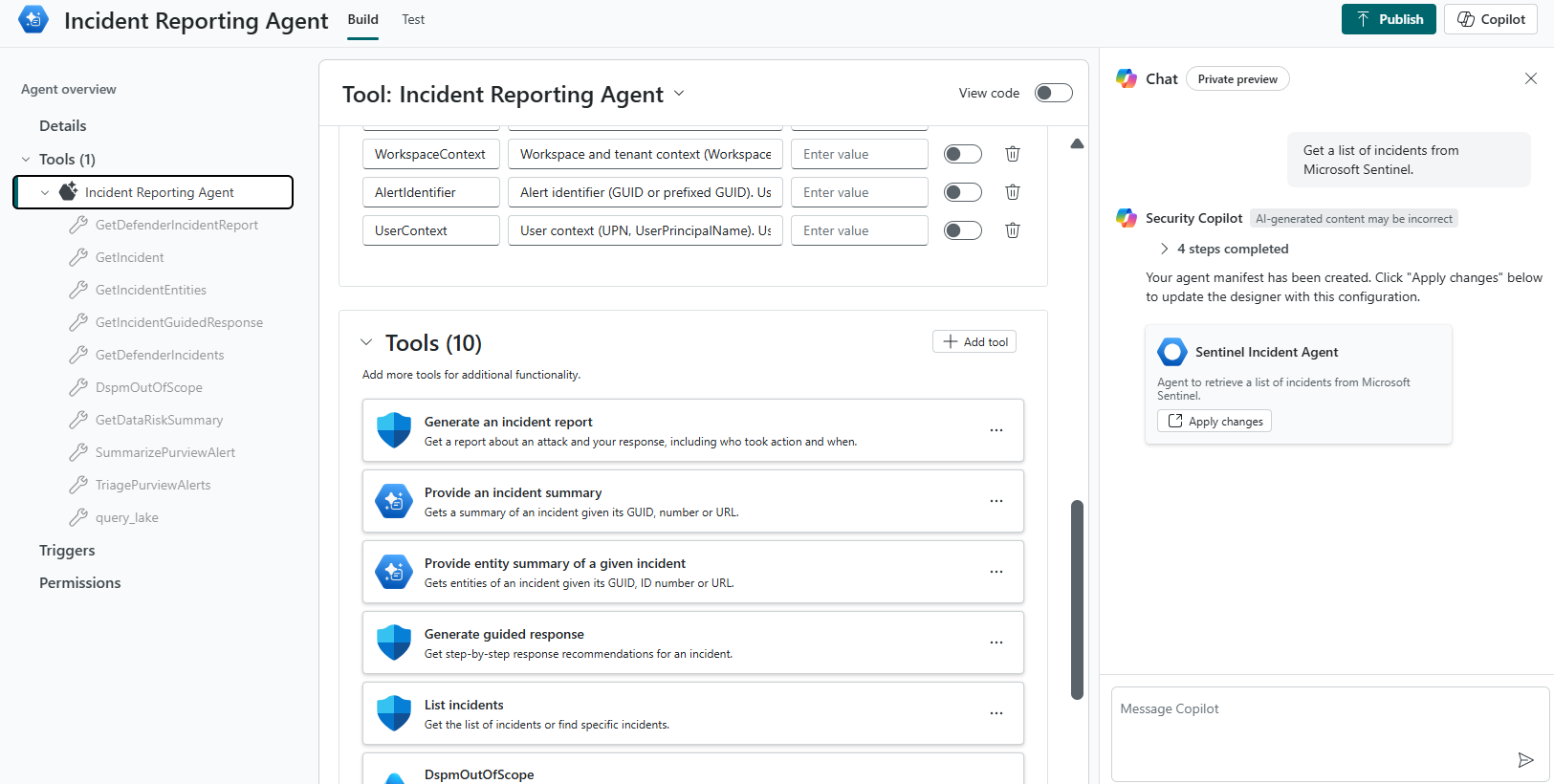The width and height of the screenshot is (1554, 784).
Task: Enable the View code toggle
Action: [x=1053, y=93]
